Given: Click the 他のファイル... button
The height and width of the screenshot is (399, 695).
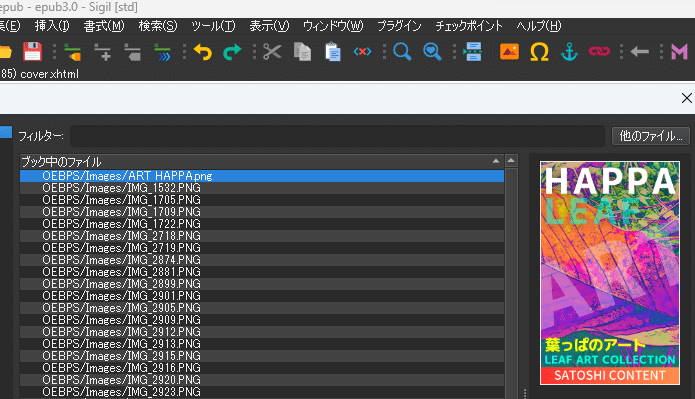Looking at the screenshot, I should 651,136.
